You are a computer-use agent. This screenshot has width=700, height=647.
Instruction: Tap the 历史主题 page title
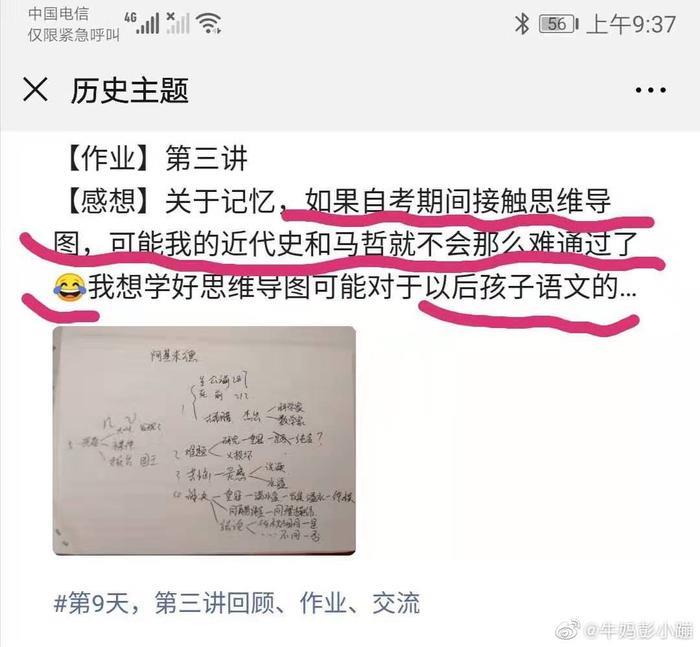point(129,91)
